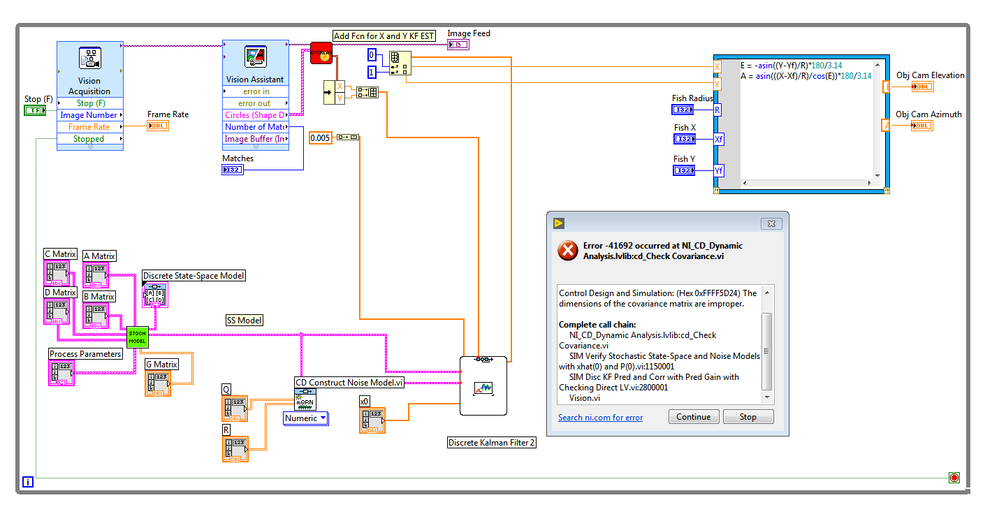999x523 pixels.
Task: Select the Fish Y I32 control
Action: 684,170
